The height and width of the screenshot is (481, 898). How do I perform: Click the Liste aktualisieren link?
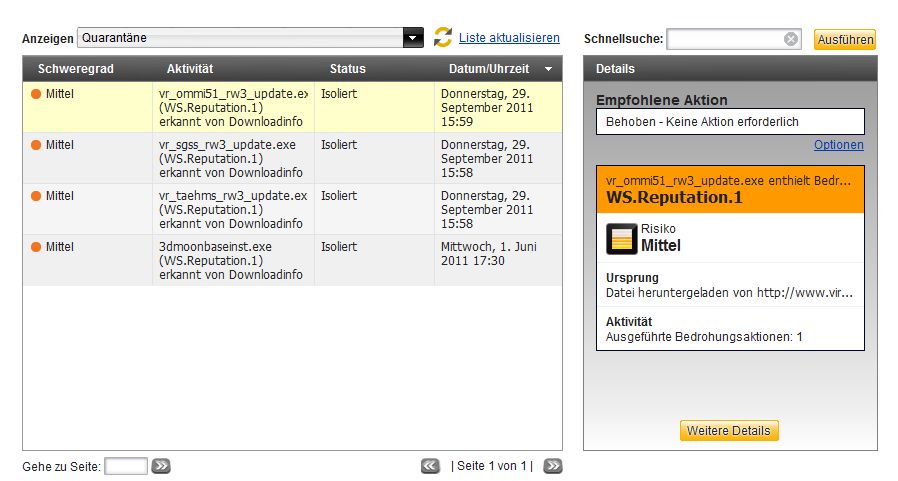pyautogui.click(x=509, y=38)
